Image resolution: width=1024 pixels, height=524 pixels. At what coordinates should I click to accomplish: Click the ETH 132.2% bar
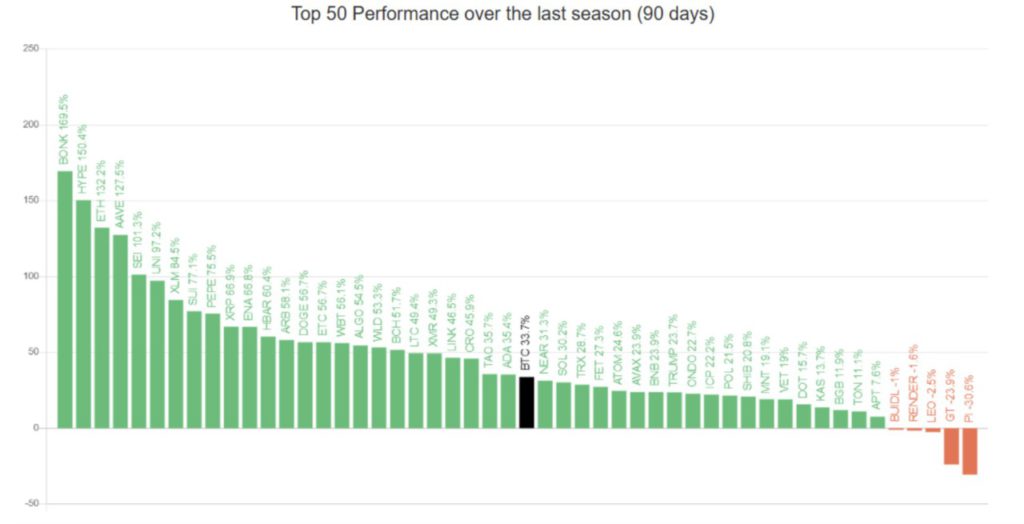(x=102, y=328)
